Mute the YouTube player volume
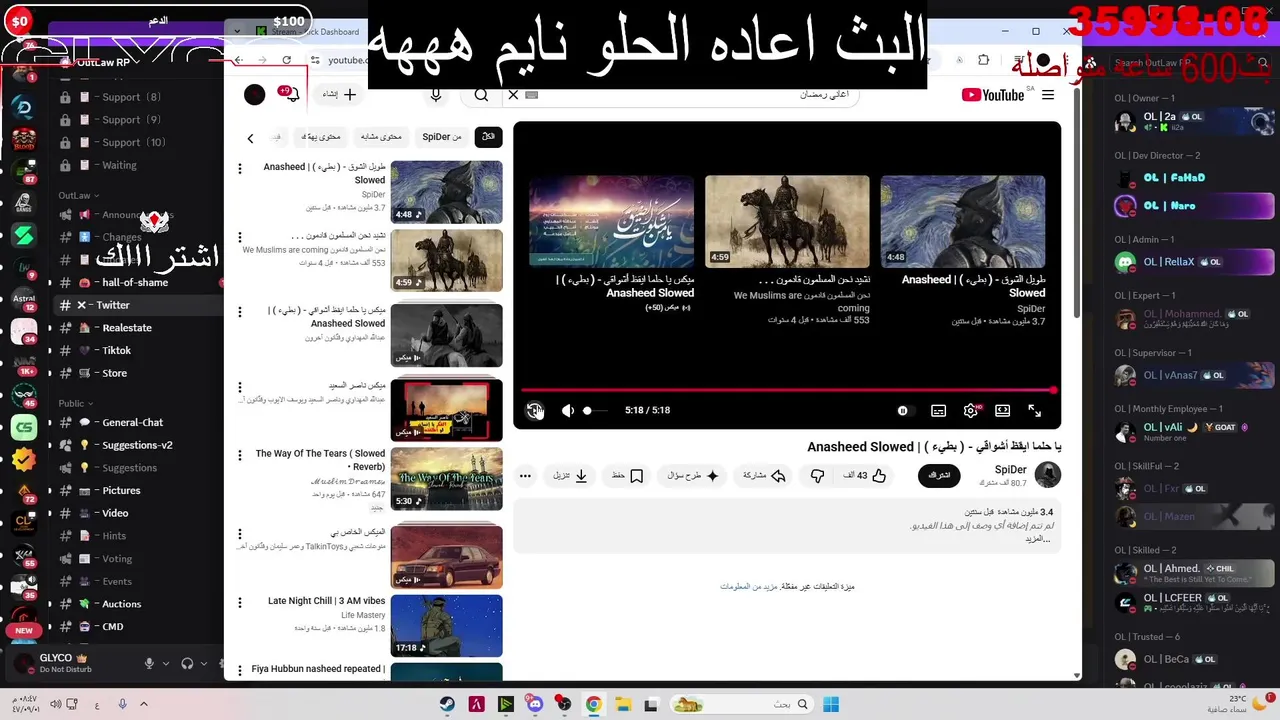This screenshot has height=720, width=1280. 568,410
